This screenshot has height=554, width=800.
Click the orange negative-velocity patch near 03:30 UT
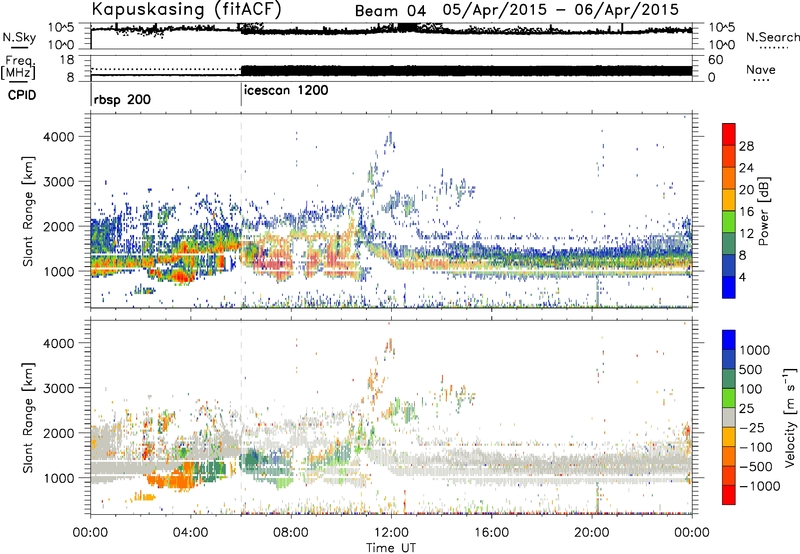tap(176, 479)
